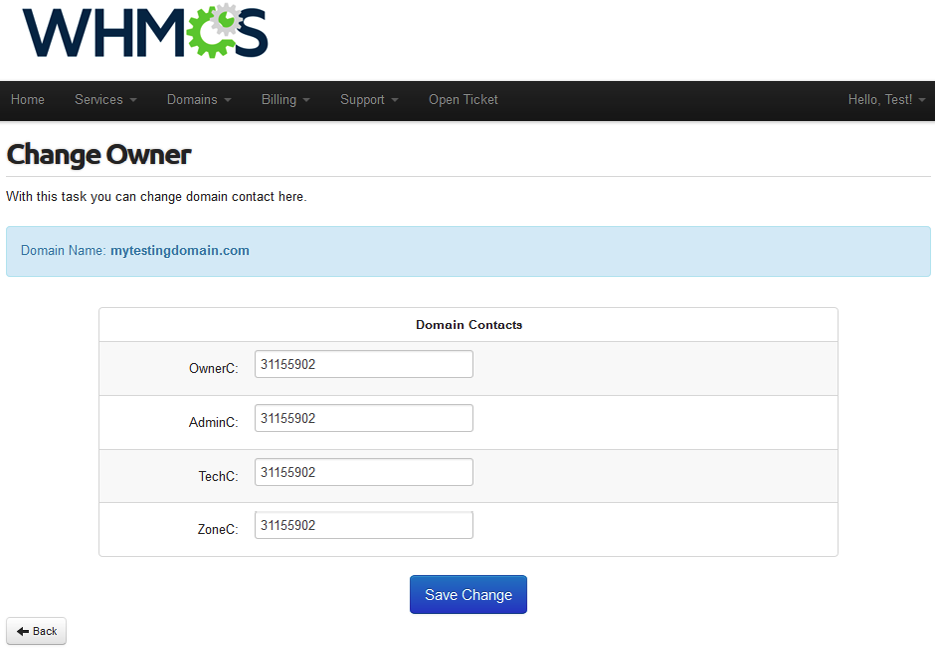Expand the Domains menu
The width and height of the screenshot is (935, 656).
coord(199,100)
